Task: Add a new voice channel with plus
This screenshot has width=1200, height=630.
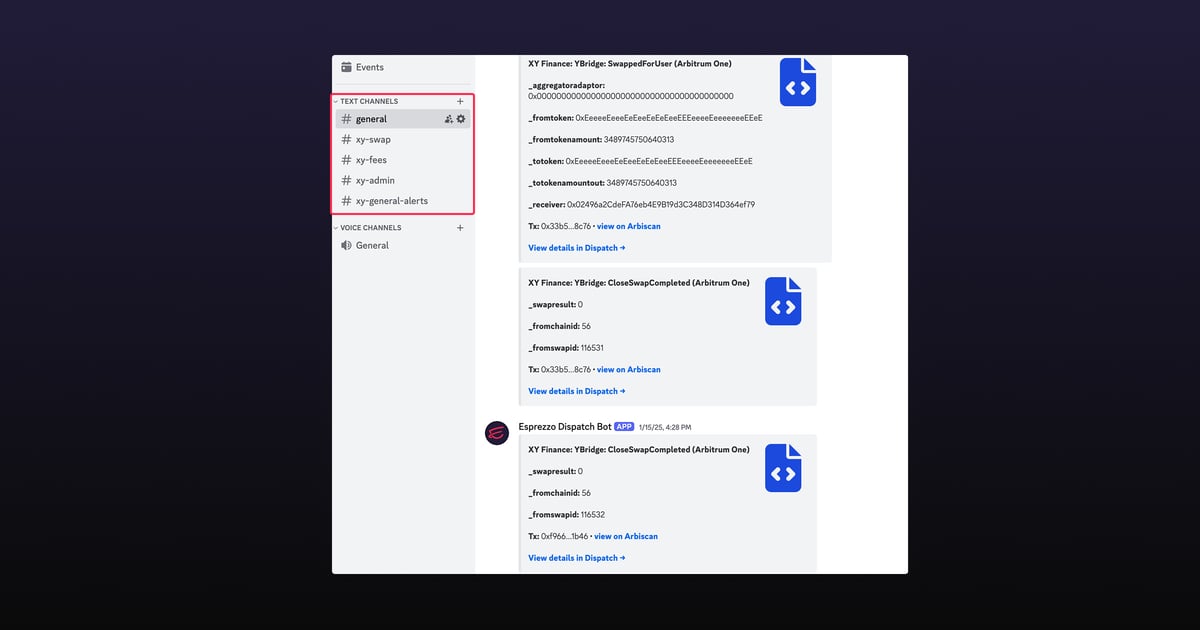Action: tap(460, 228)
